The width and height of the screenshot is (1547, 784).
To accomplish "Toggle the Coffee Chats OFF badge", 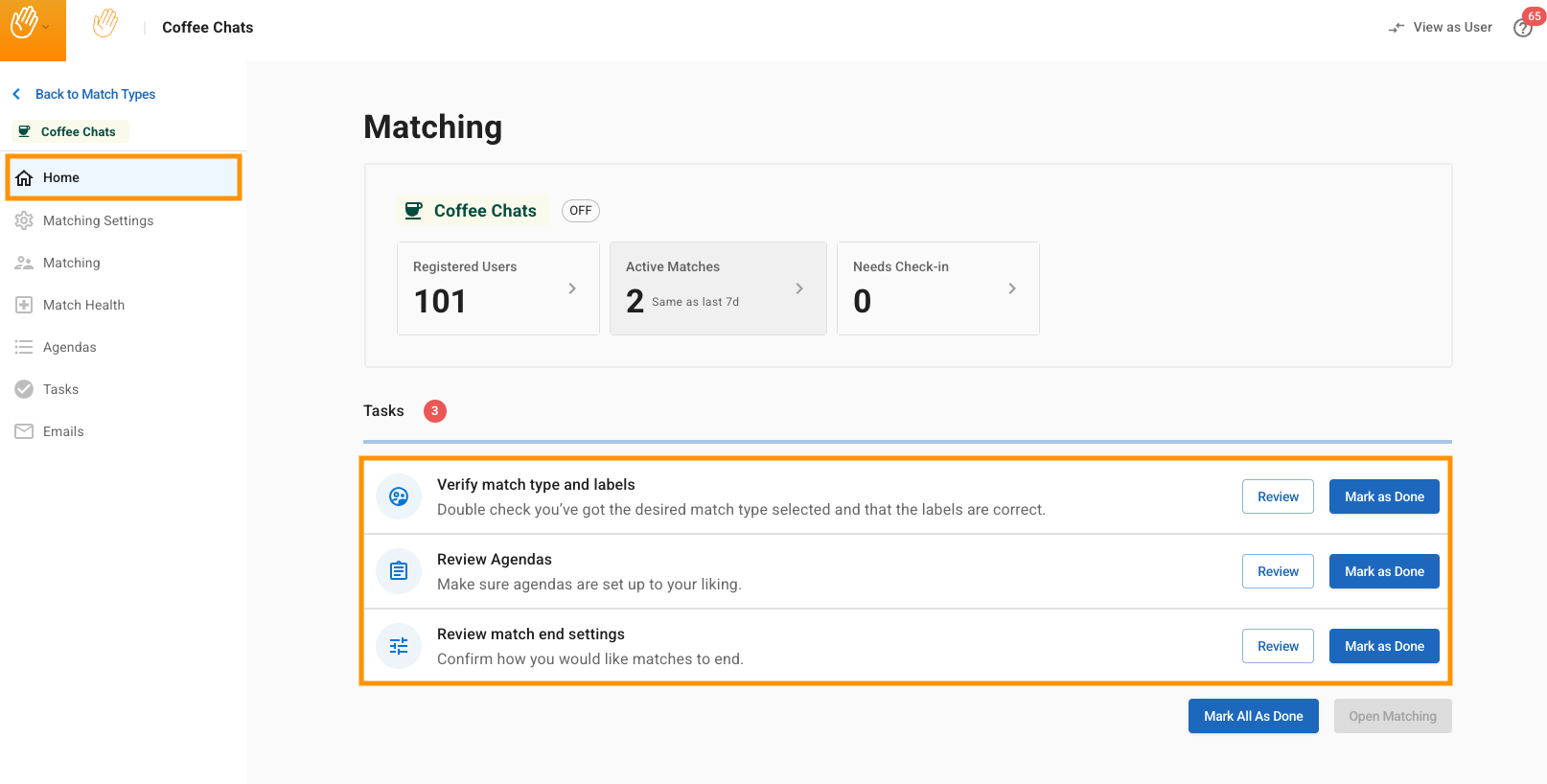I will pos(580,211).
